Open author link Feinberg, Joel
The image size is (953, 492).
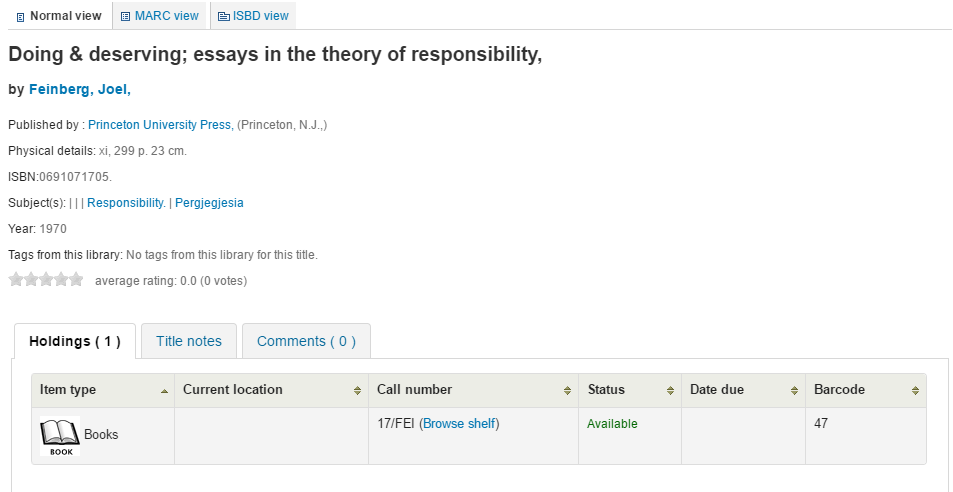80,90
